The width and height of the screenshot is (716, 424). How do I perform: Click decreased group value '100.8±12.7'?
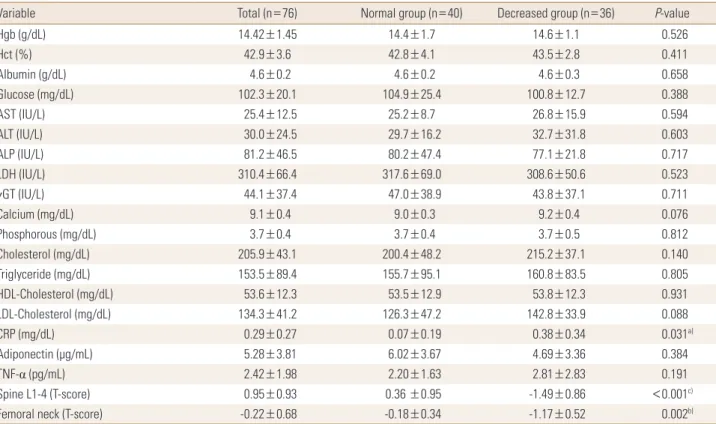coord(556,94)
